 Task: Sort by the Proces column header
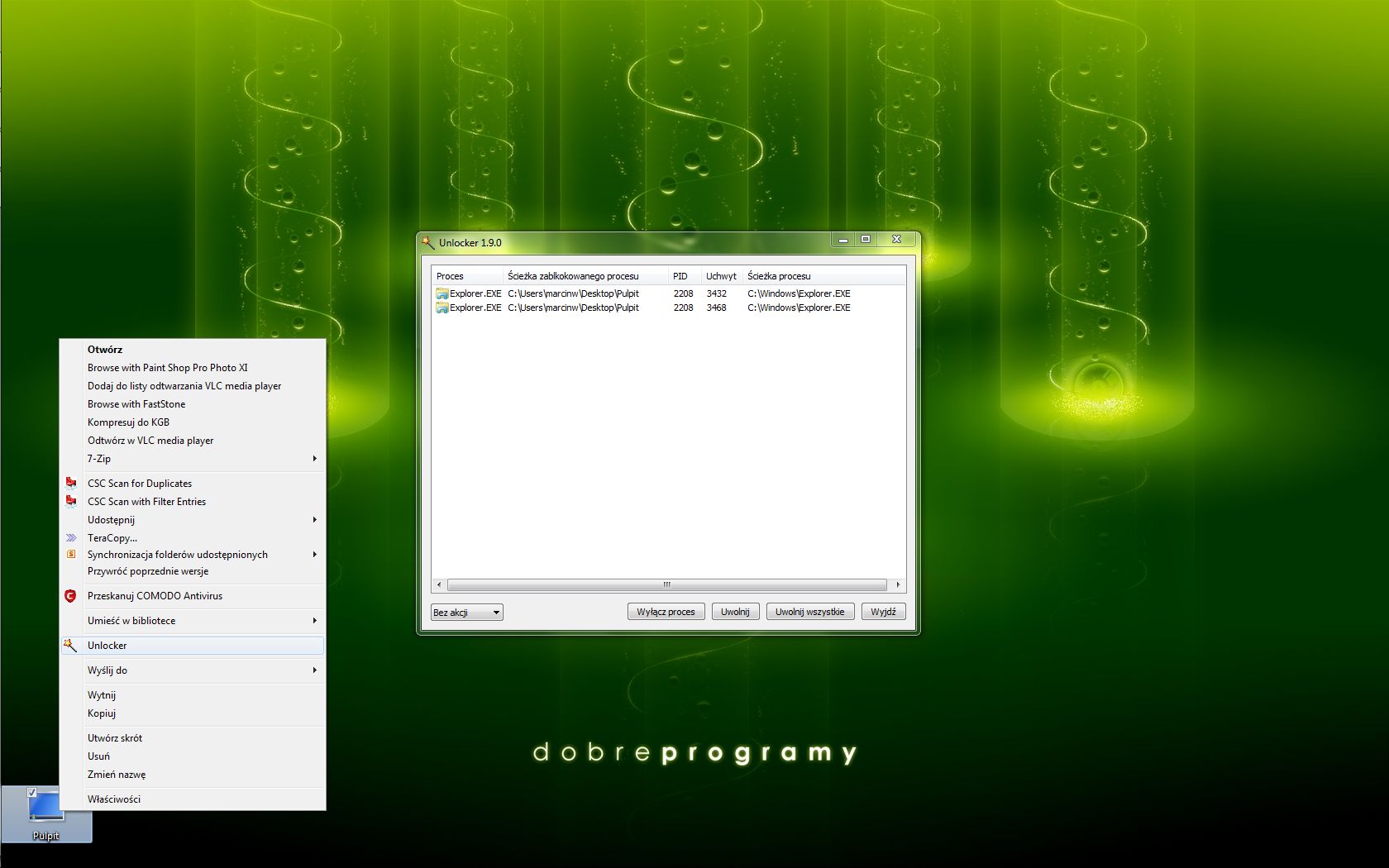(467, 276)
